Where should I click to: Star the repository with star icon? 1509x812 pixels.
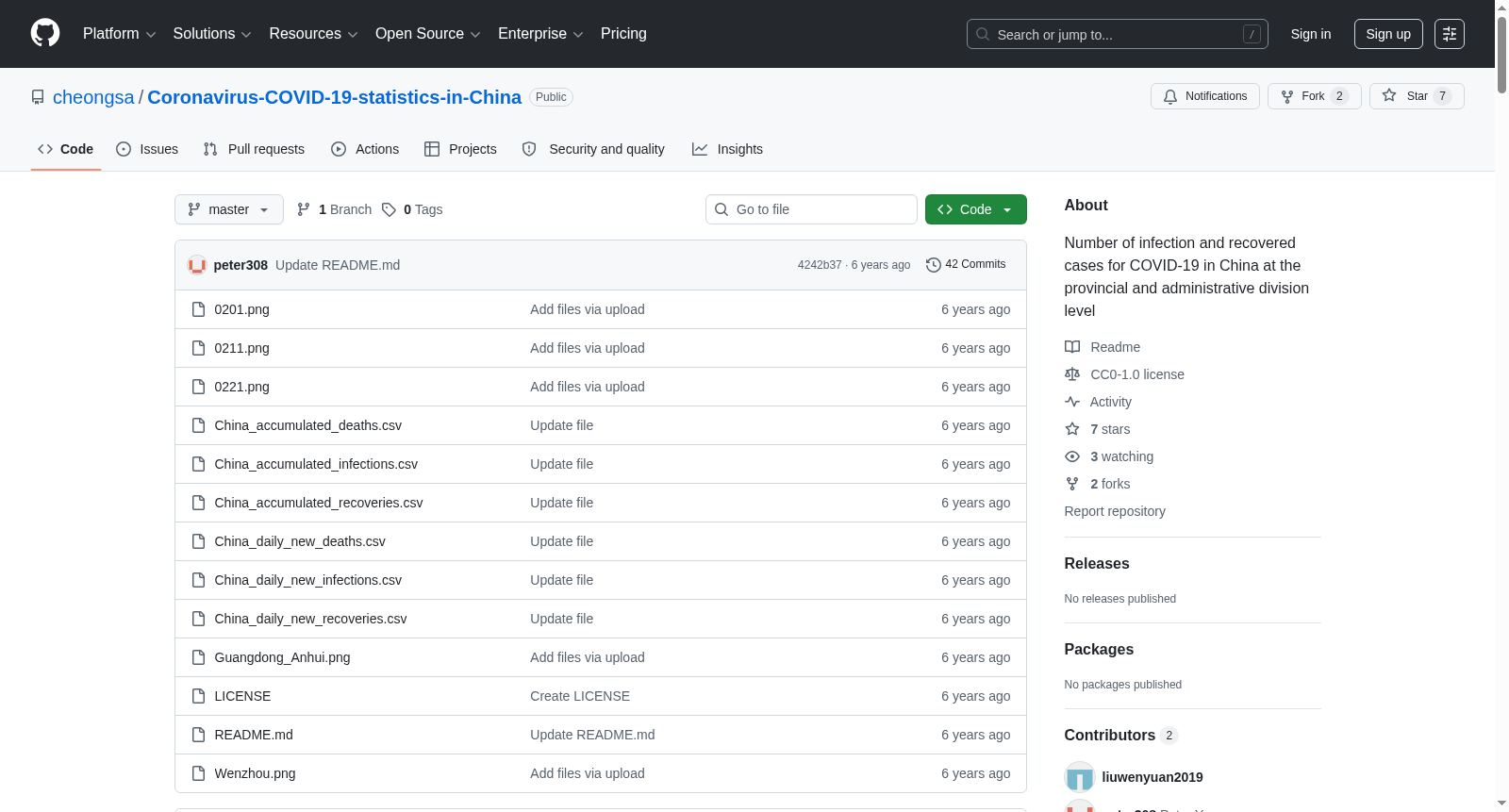1389,95
